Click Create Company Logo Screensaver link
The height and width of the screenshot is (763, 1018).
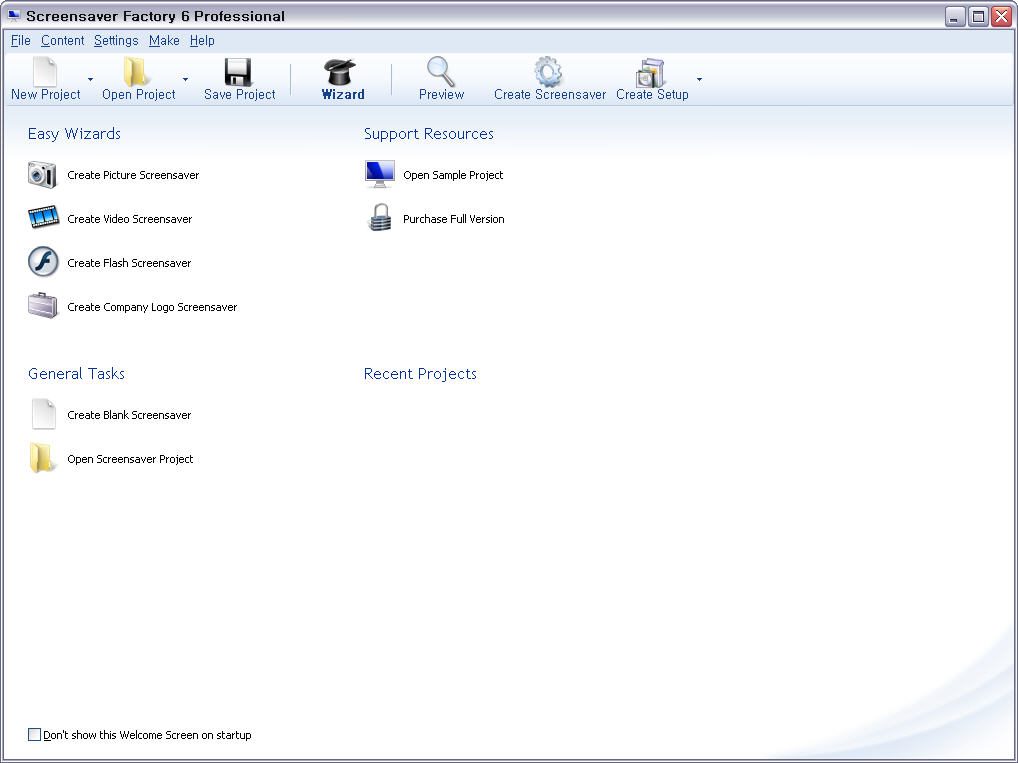tap(152, 307)
